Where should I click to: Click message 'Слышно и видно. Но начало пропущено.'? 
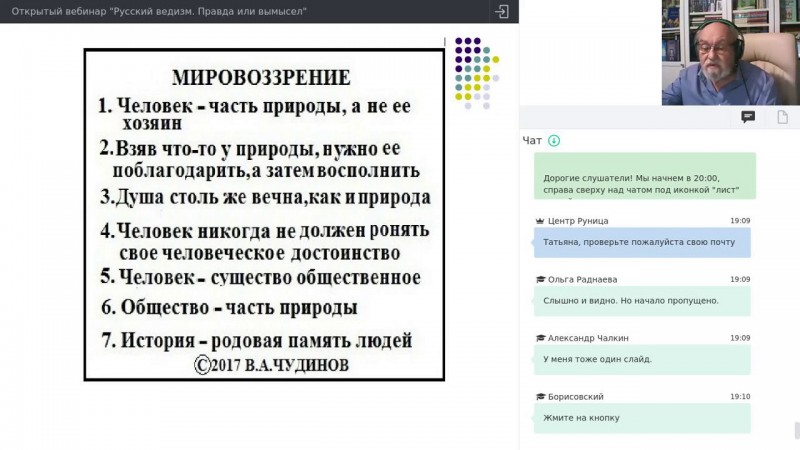click(642, 301)
